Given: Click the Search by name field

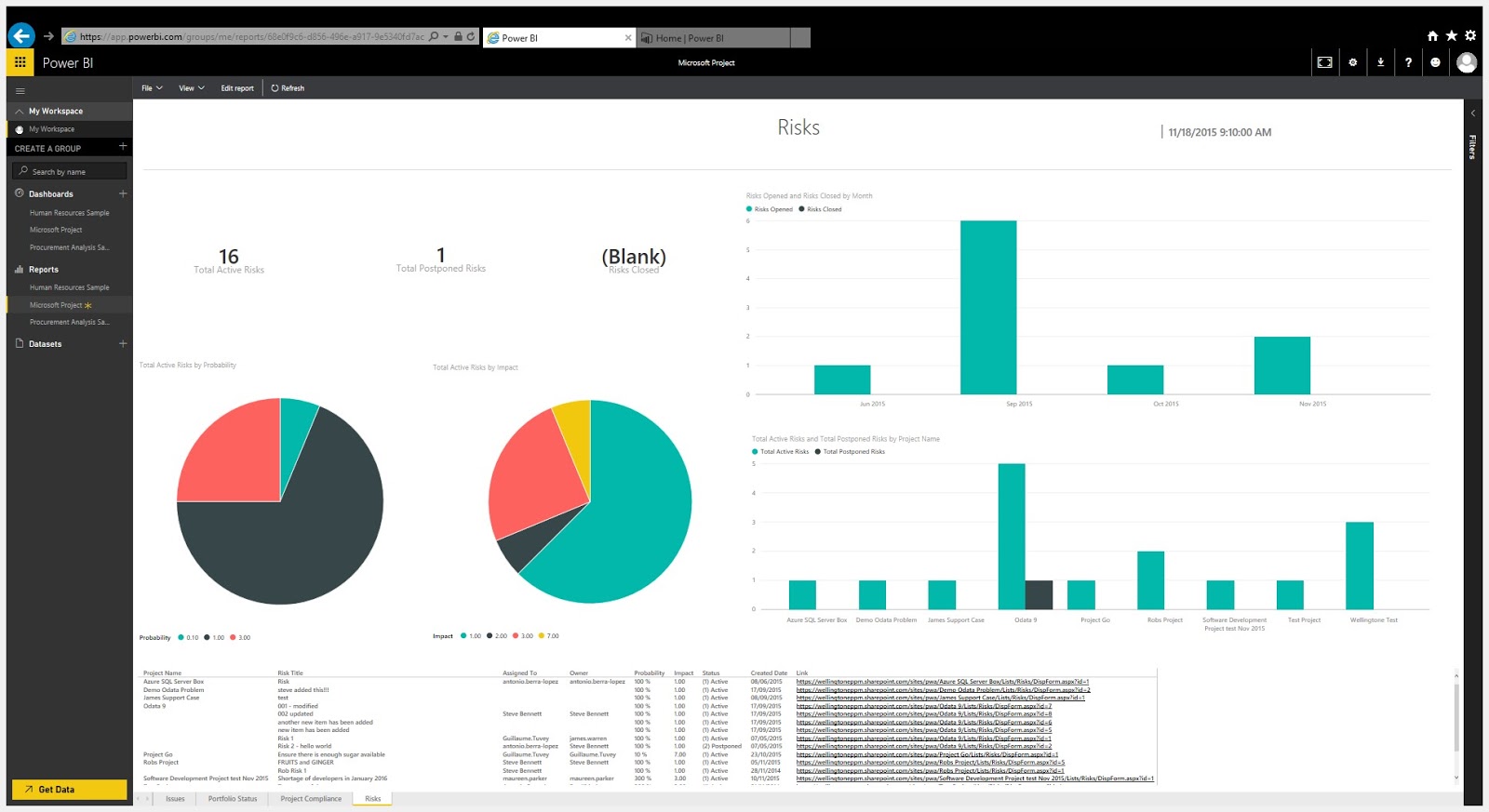Looking at the screenshot, I should click(70, 171).
